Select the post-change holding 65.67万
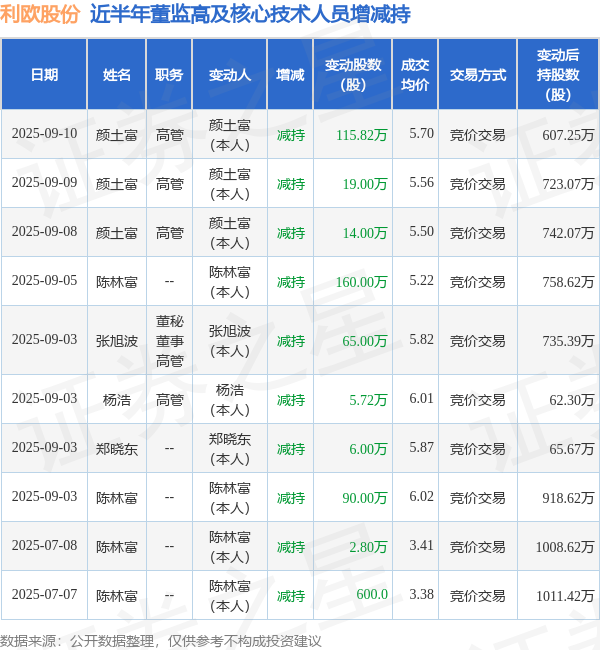Screen dimensions: 600x650 point(572,448)
